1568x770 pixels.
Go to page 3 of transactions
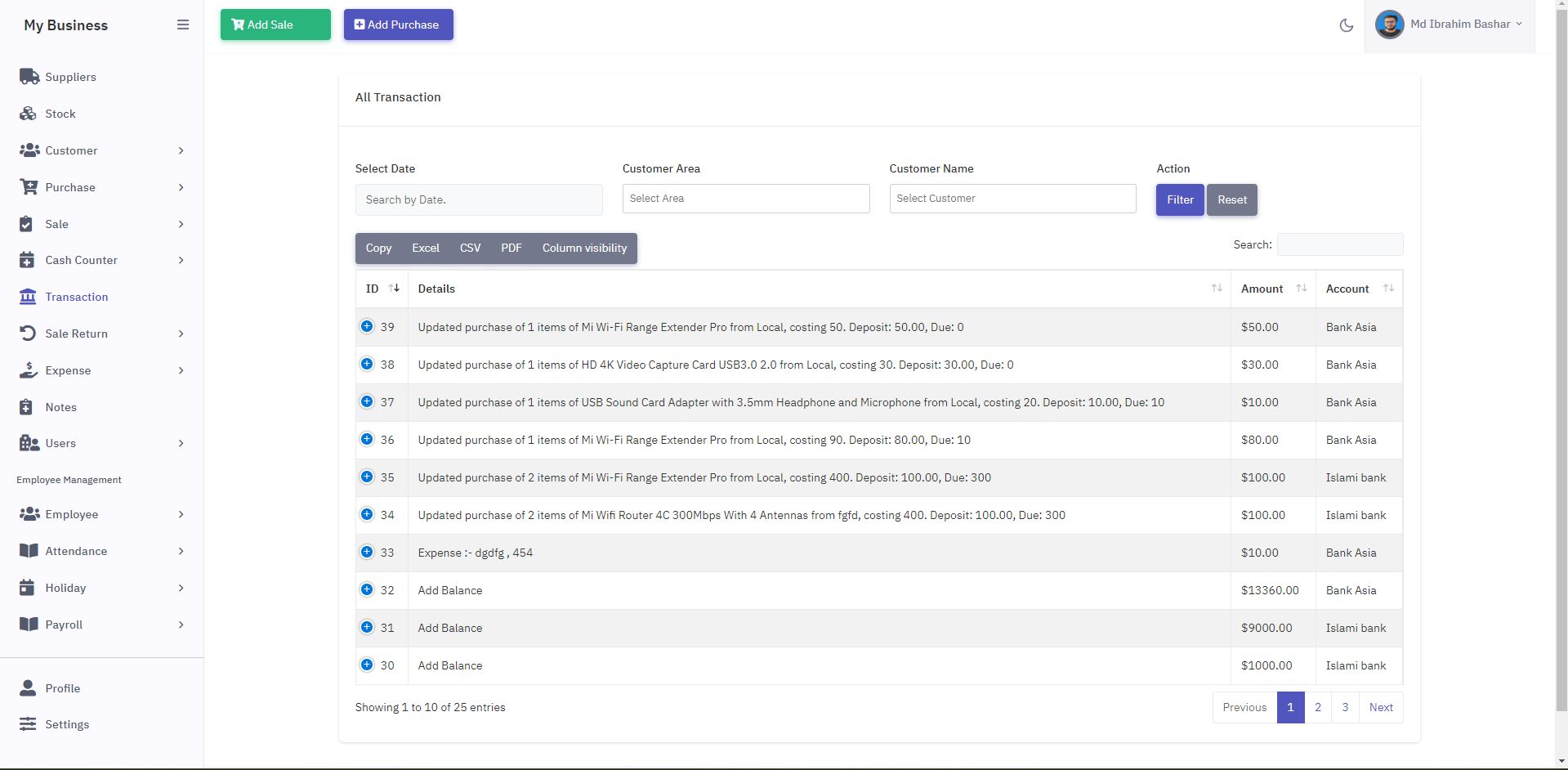tap(1345, 707)
